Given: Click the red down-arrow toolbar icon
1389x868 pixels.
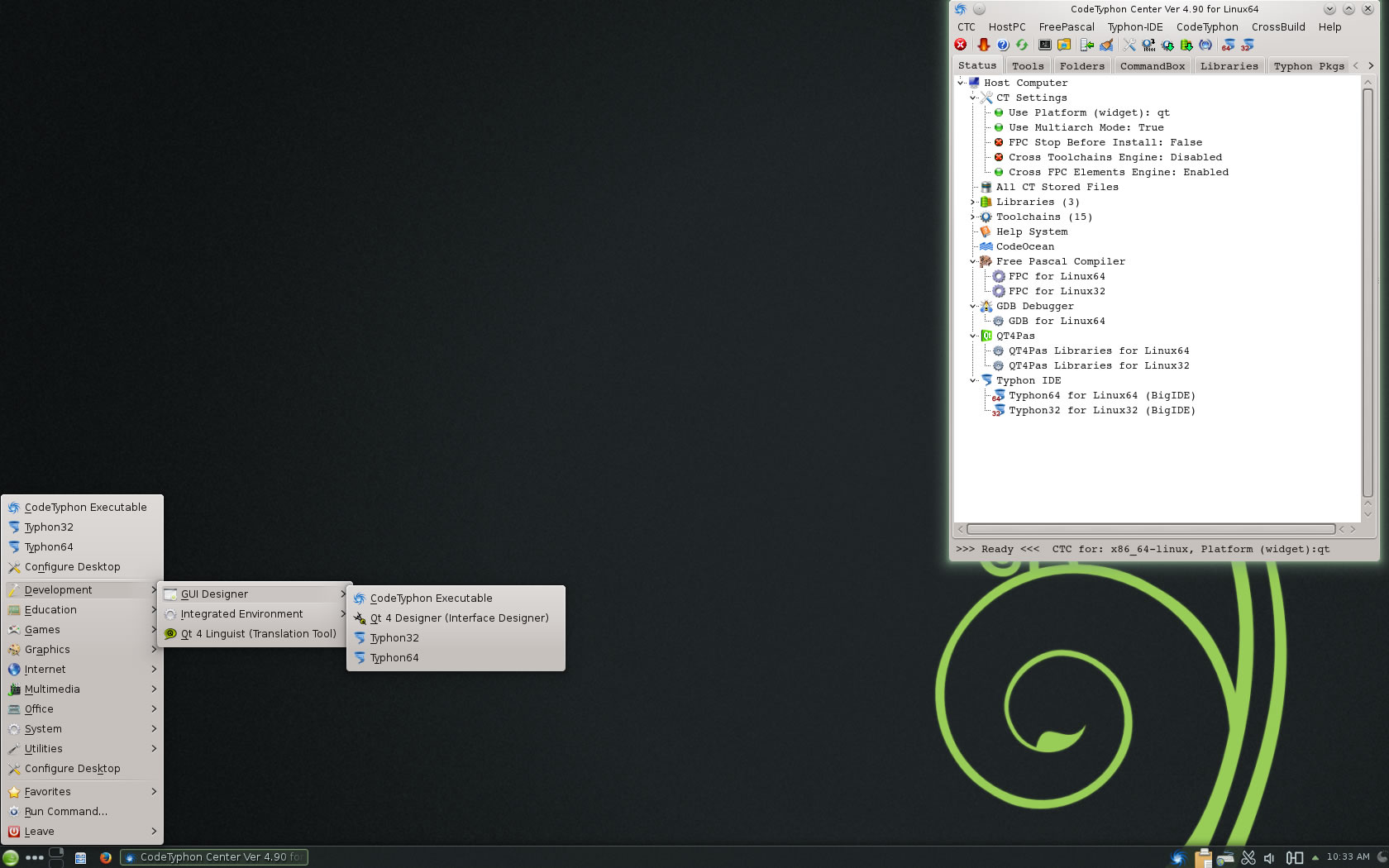Looking at the screenshot, I should coord(983,45).
